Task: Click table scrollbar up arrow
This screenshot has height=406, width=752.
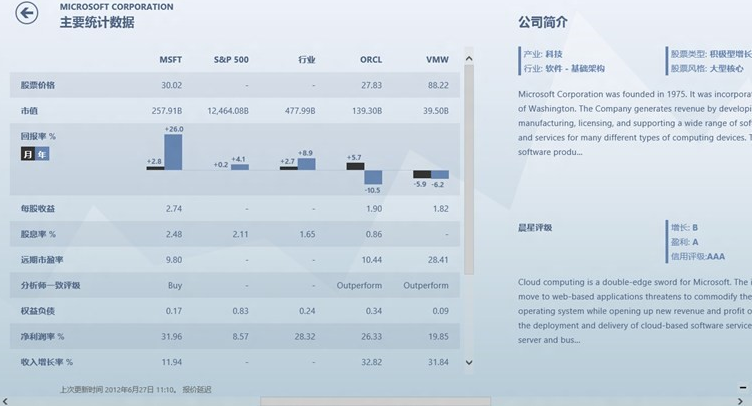Action: [469, 58]
